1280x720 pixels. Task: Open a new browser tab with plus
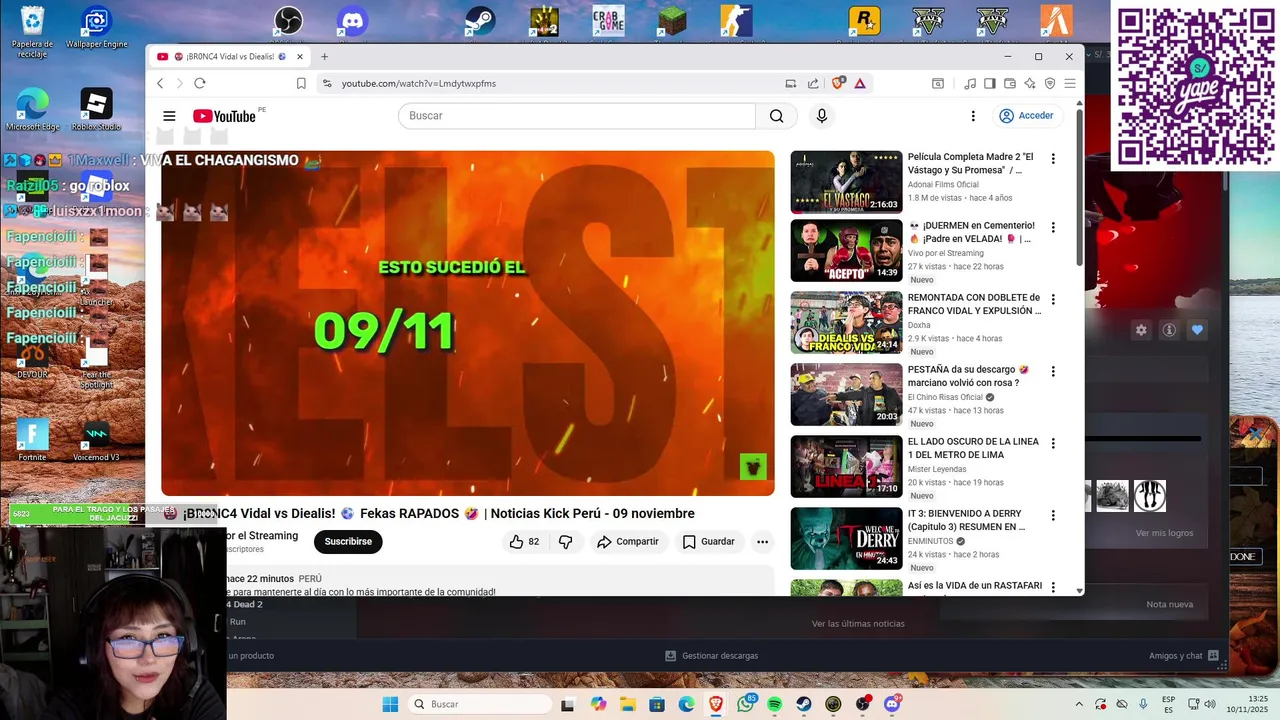tap(324, 57)
